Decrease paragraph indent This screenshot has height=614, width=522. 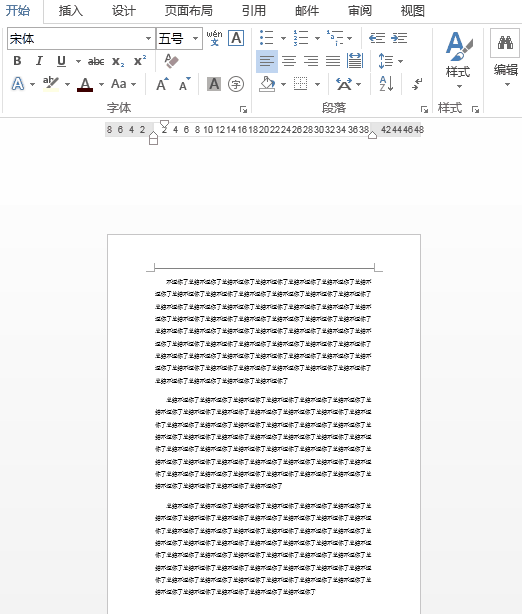tap(377, 38)
